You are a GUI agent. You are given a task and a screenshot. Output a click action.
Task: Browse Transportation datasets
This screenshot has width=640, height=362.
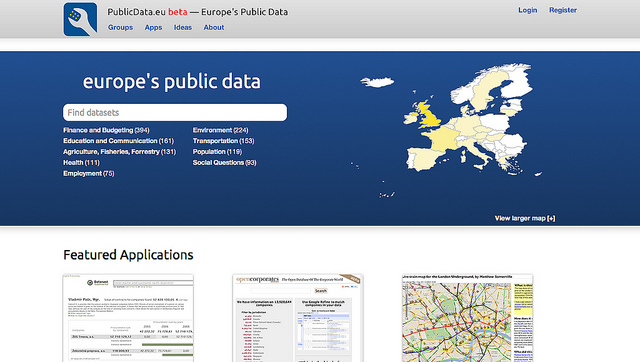223,141
